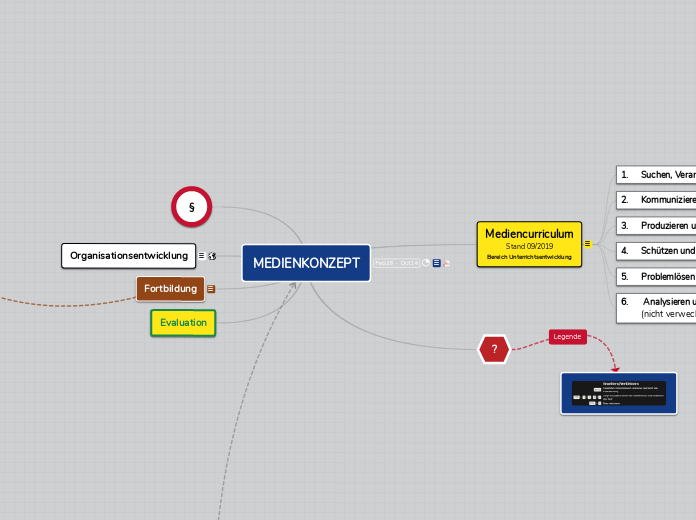Select the yellow Mediencurriculum topic
This screenshot has width=696, height=520.
pyautogui.click(x=529, y=244)
